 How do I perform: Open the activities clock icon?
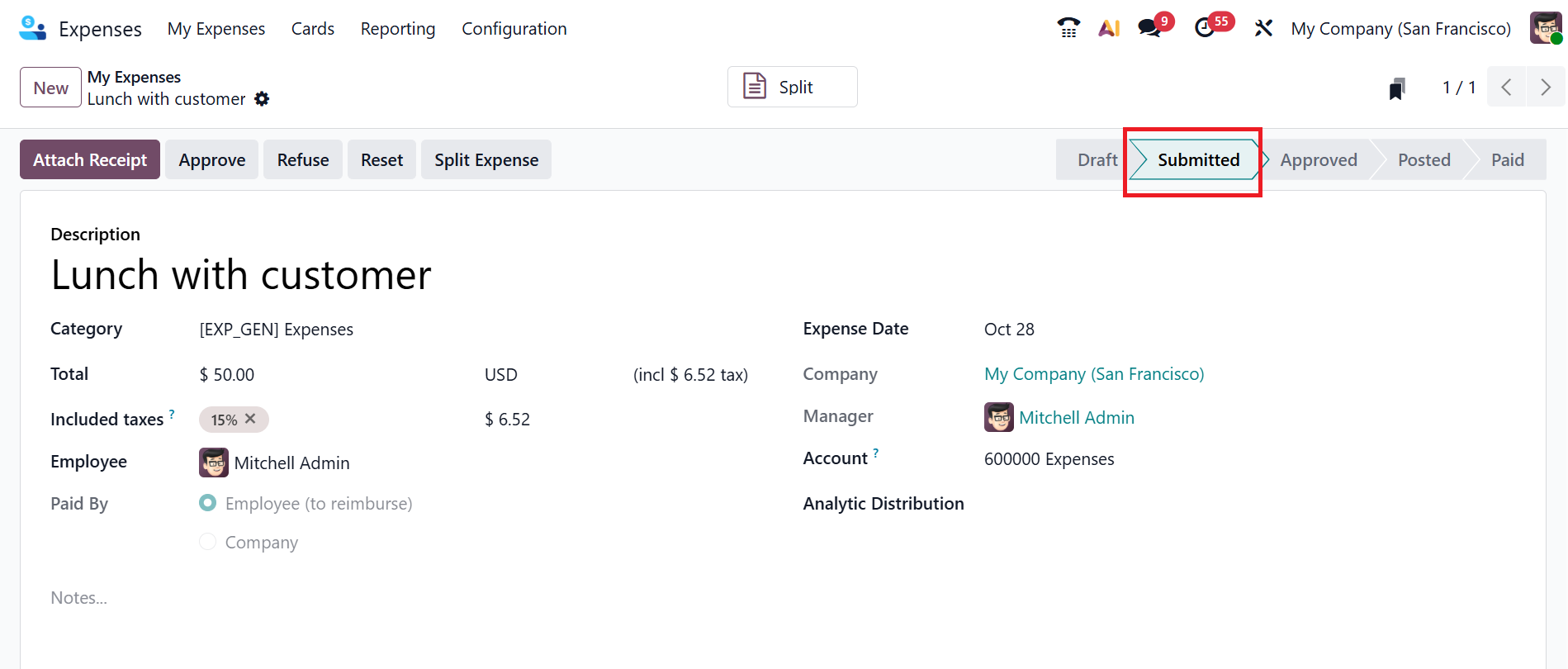[x=1206, y=28]
